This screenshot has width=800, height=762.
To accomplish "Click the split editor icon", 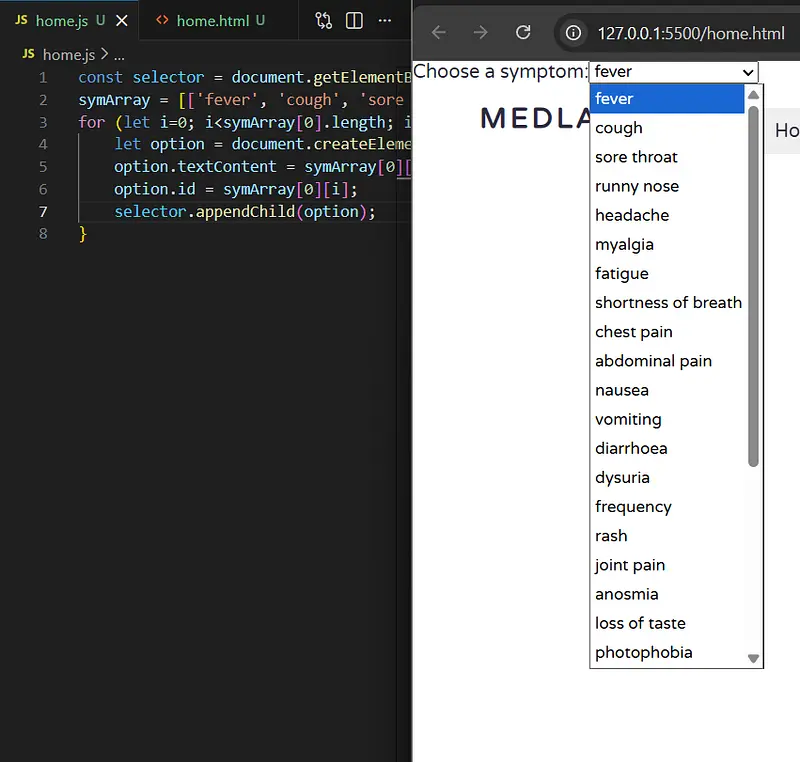I will (354, 21).
